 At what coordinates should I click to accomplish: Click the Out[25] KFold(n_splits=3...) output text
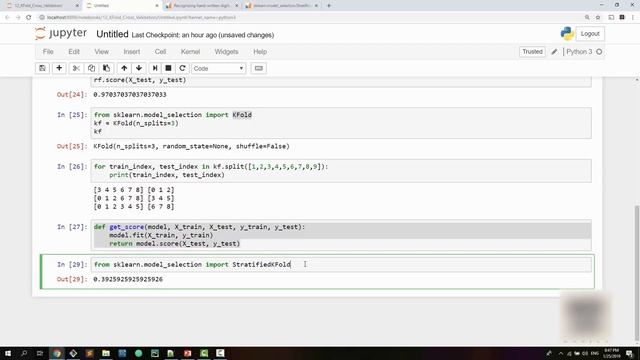191,146
